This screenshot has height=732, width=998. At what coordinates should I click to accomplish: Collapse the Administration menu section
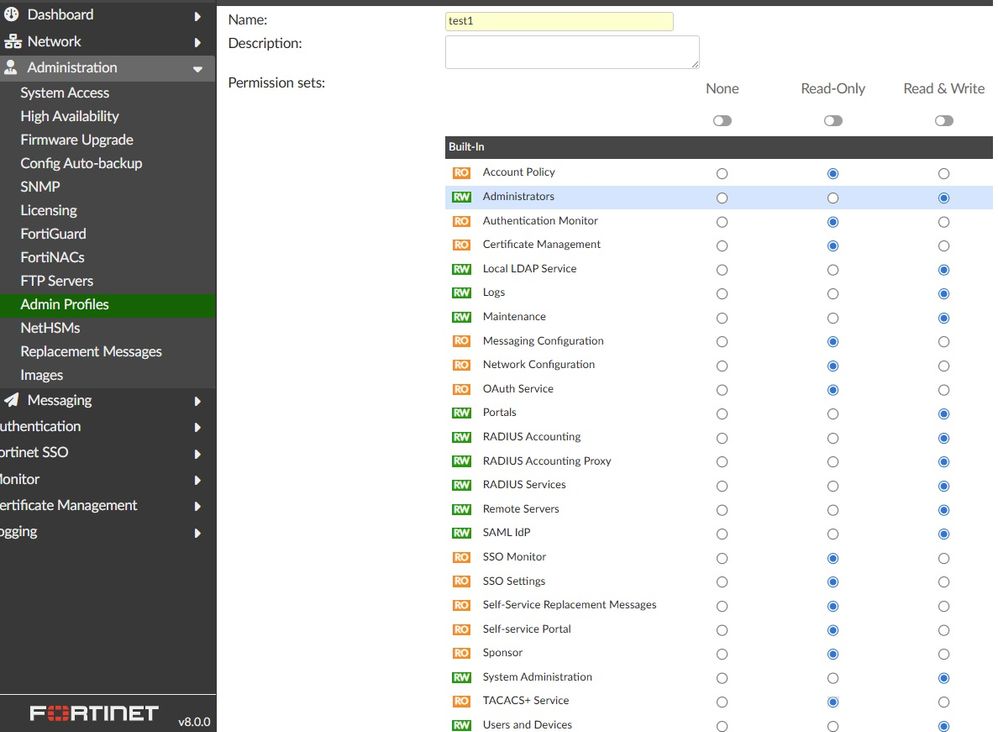point(197,69)
